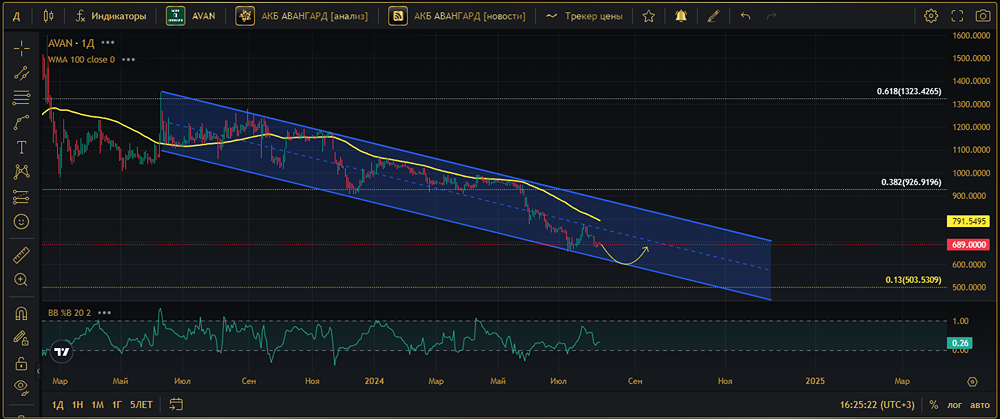Select the crosshair cursor tool
This screenshot has height=419, width=1000.
click(x=22, y=48)
